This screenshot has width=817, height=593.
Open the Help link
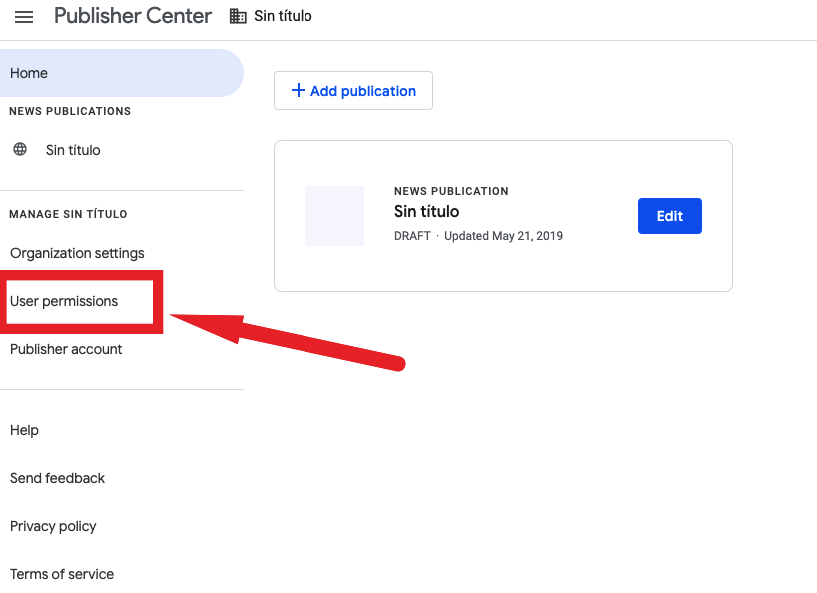click(24, 430)
